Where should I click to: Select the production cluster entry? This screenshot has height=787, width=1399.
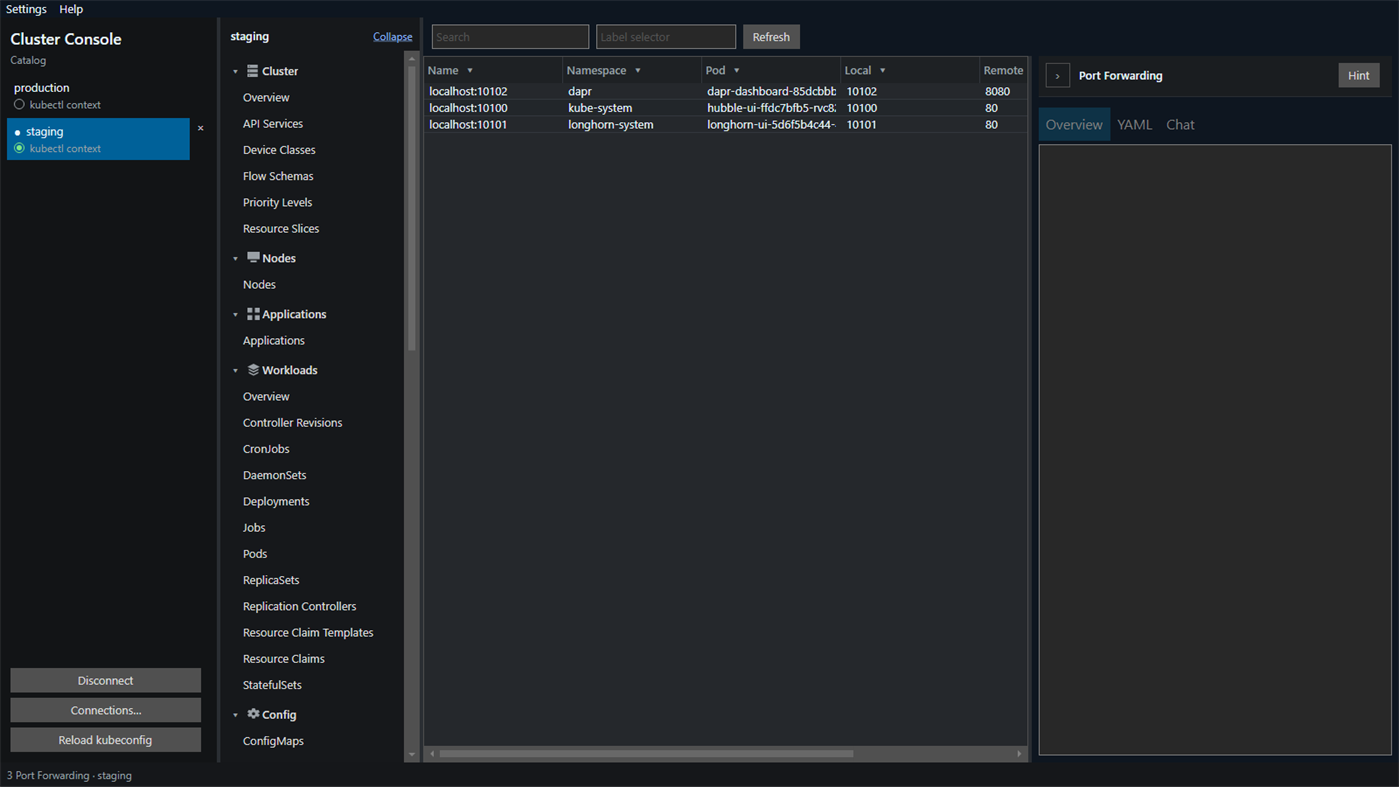click(x=98, y=95)
